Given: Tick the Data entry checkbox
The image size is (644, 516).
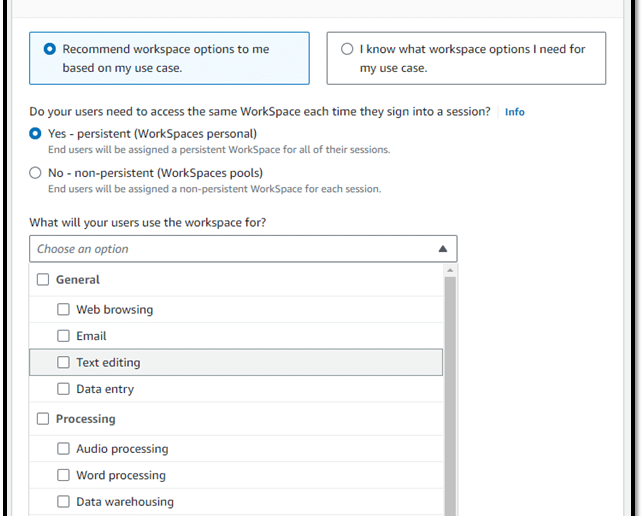Looking at the screenshot, I should pyautogui.click(x=63, y=389).
